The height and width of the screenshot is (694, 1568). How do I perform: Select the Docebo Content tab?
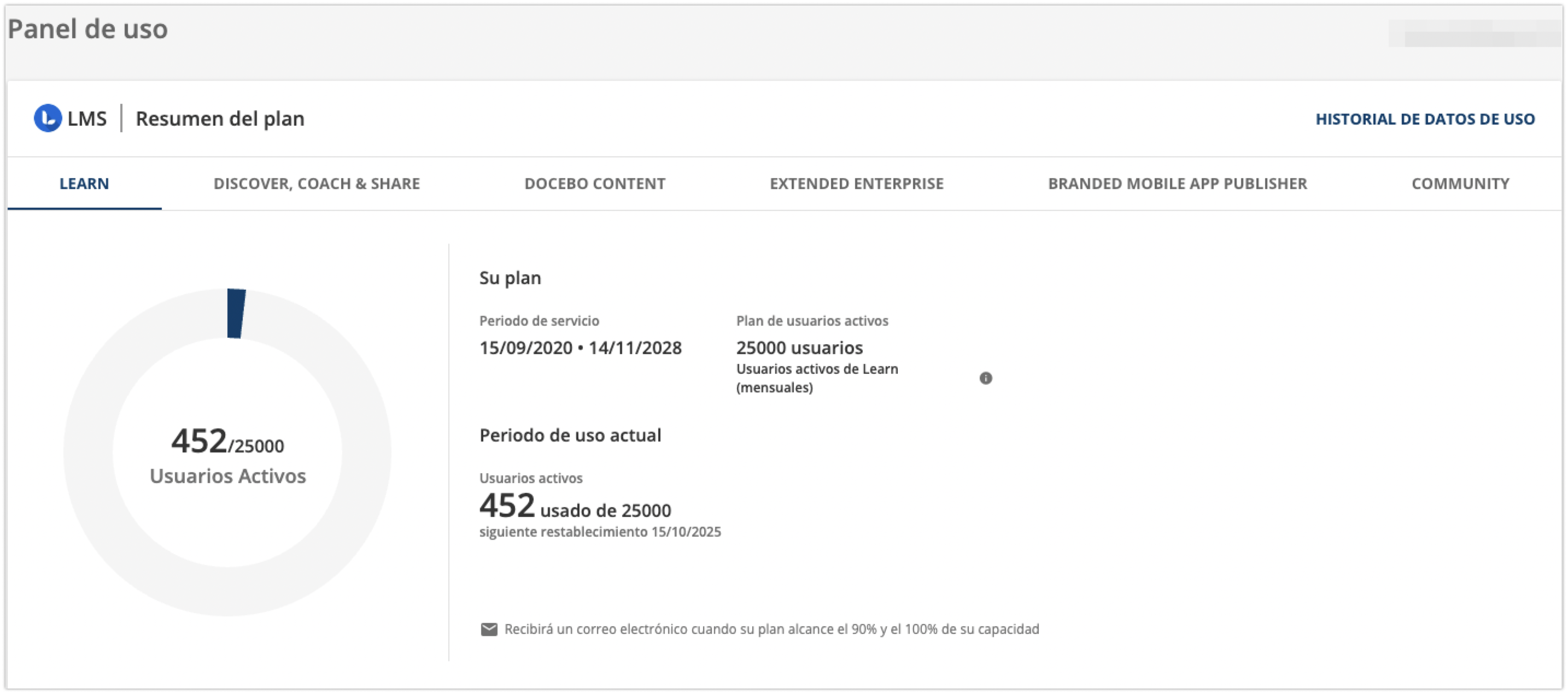(x=595, y=184)
